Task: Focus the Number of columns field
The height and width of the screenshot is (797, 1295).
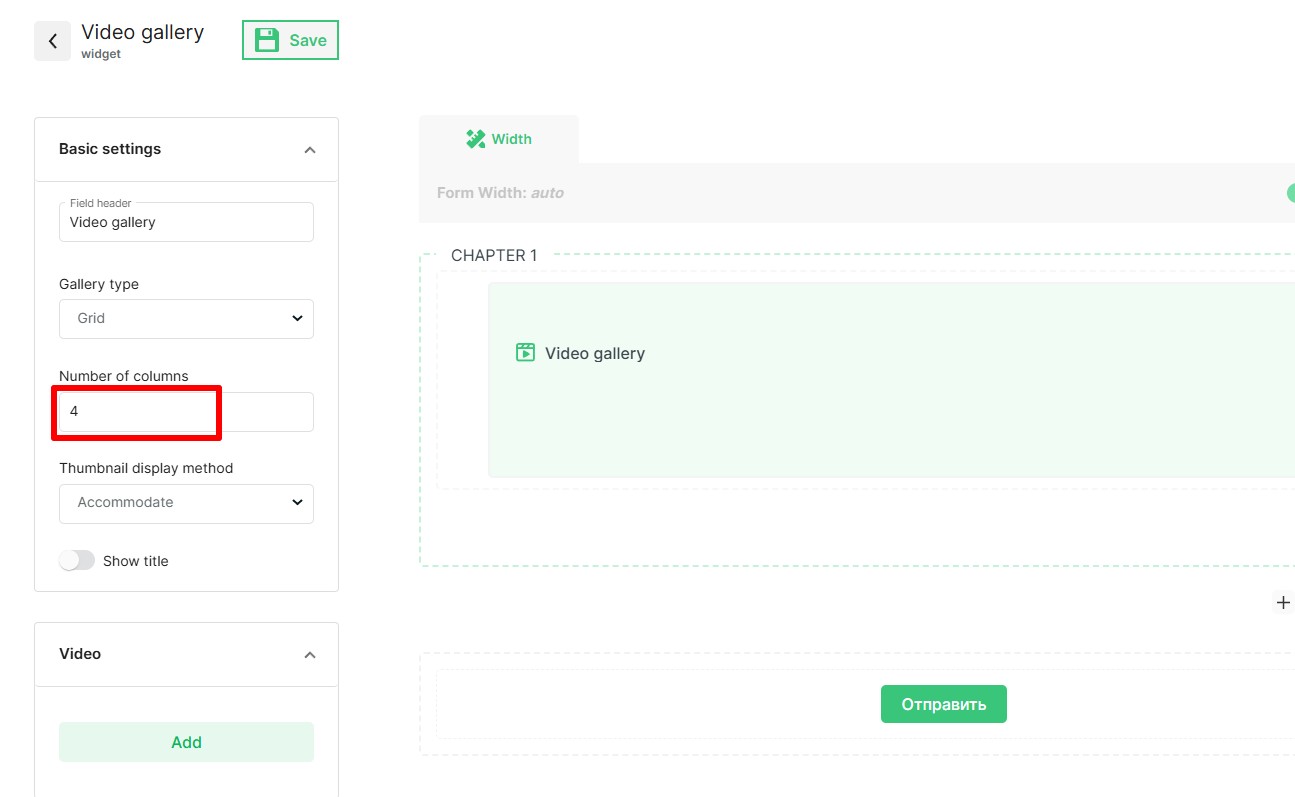Action: click(186, 411)
